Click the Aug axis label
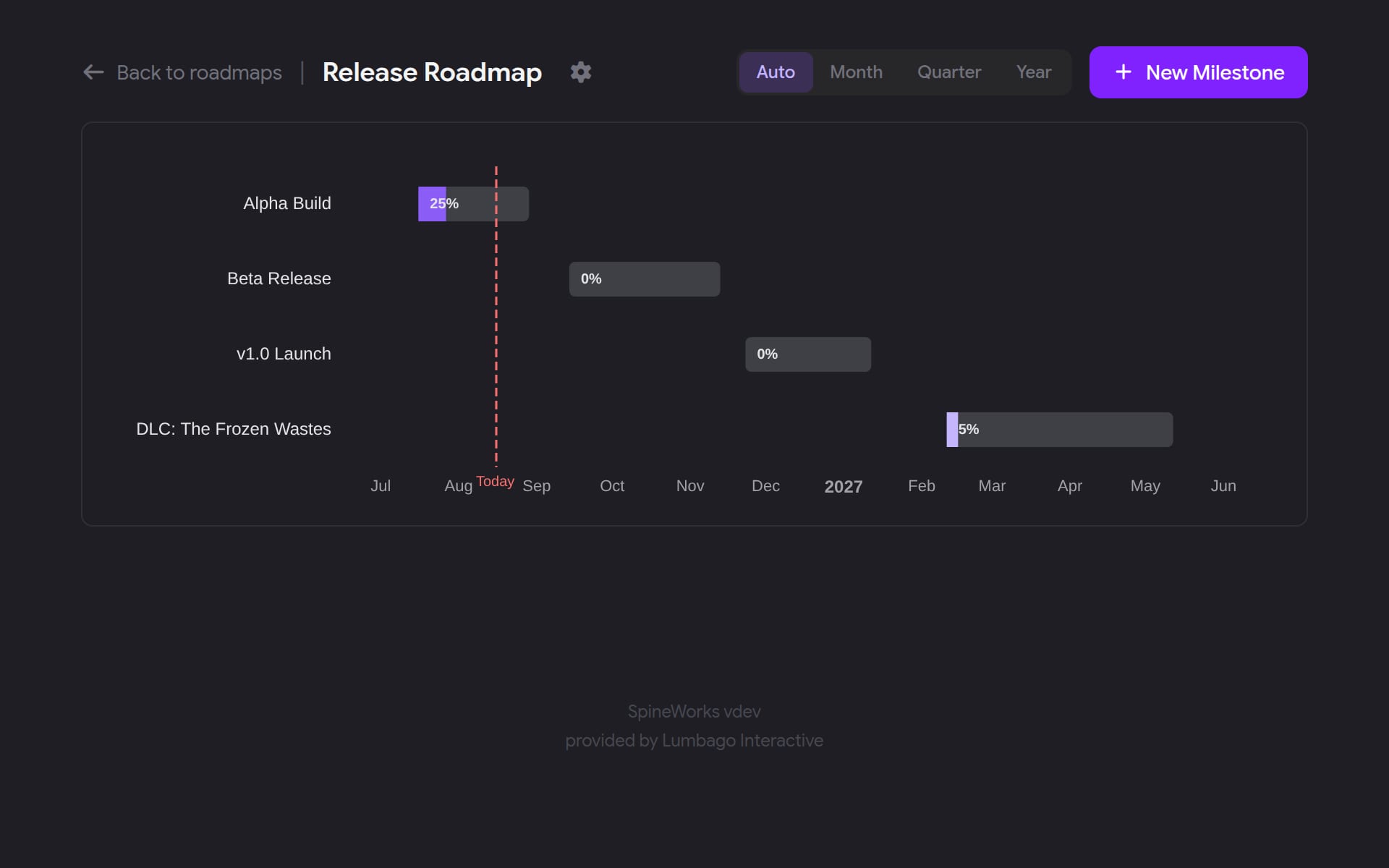1389x868 pixels. 458,486
